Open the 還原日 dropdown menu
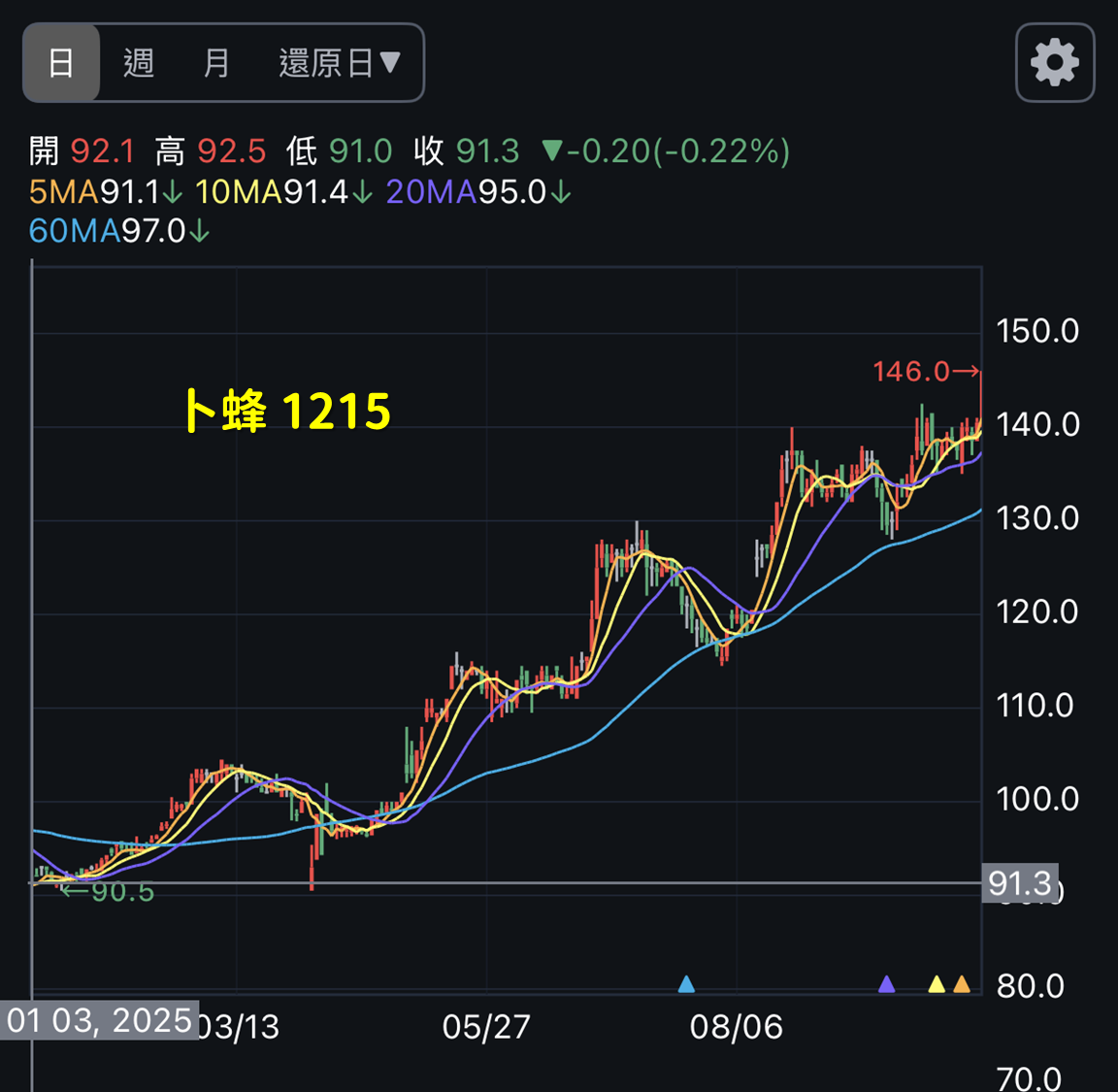This screenshot has height=1092, width=1118. pyautogui.click(x=340, y=63)
